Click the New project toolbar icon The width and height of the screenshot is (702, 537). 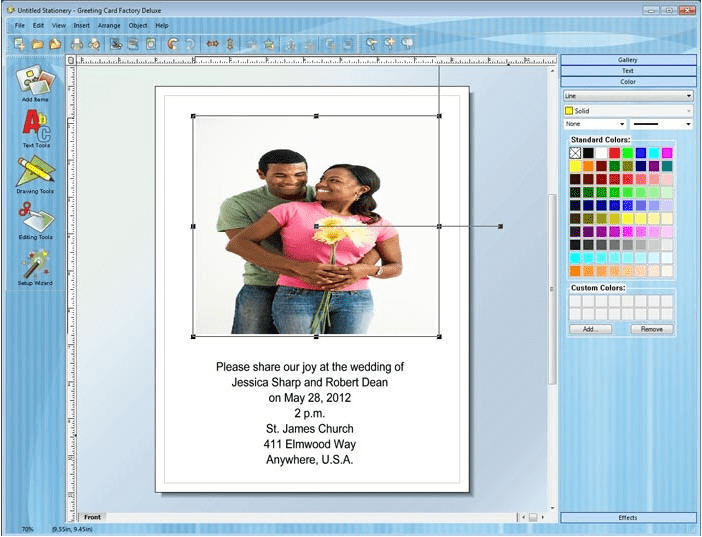(19, 44)
